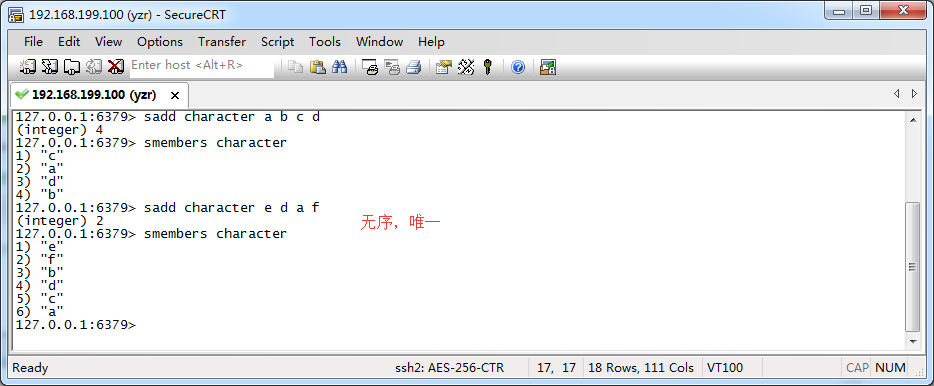Open the Transfer menu
The height and width of the screenshot is (386, 934).
pos(222,42)
